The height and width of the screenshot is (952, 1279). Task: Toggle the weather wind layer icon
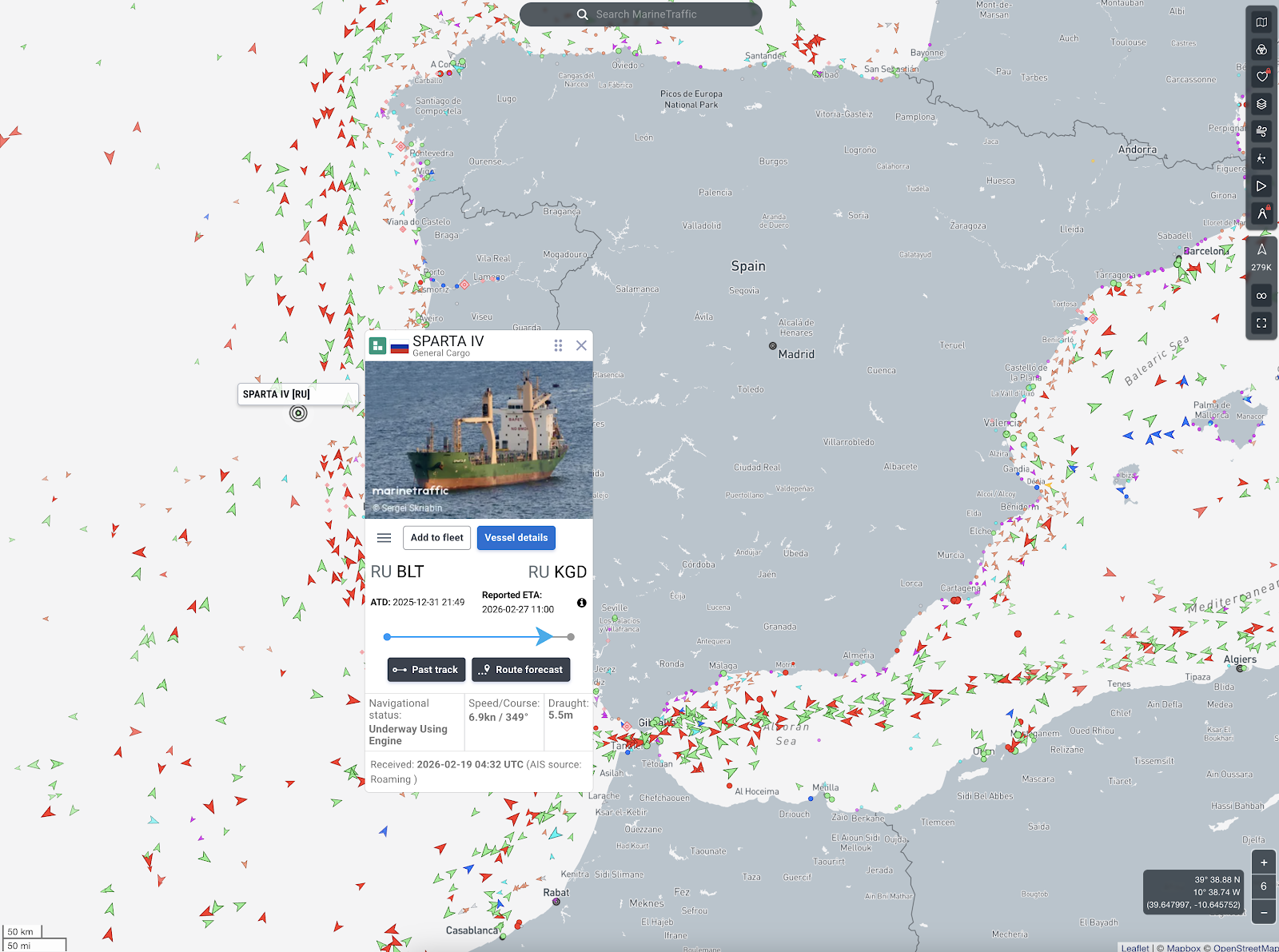[1261, 131]
